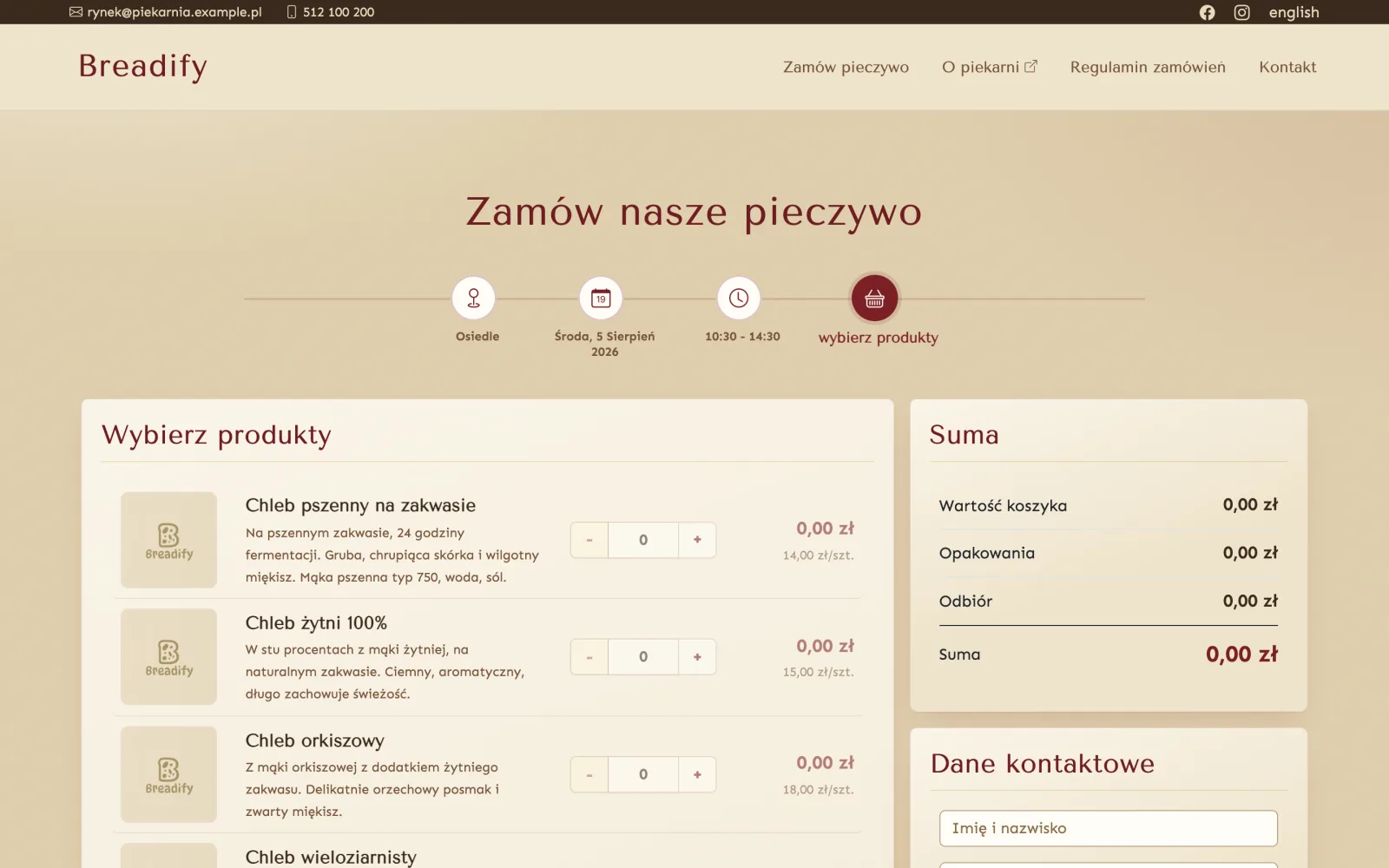Viewport: 1389px width, 868px height.
Task: Click product title Chleb orkiszowy
Action: pyautogui.click(x=314, y=740)
